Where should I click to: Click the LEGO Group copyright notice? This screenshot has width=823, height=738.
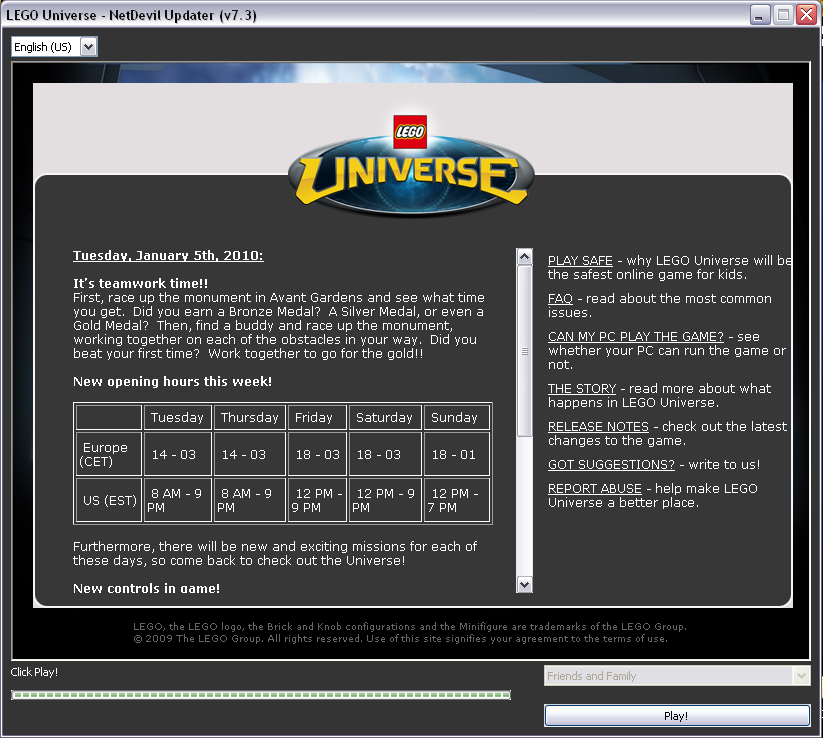[x=410, y=632]
